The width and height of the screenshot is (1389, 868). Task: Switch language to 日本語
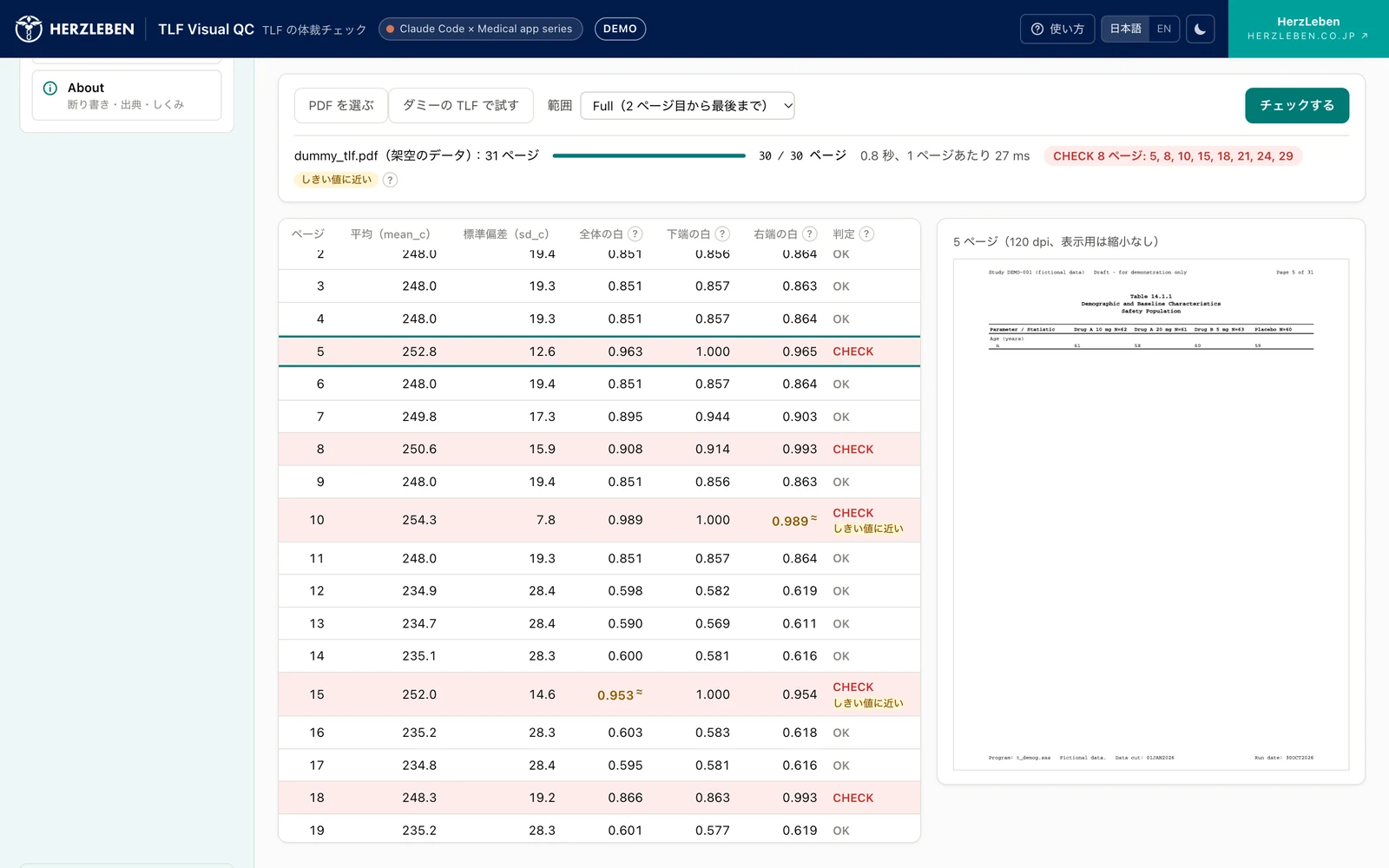(x=1126, y=29)
